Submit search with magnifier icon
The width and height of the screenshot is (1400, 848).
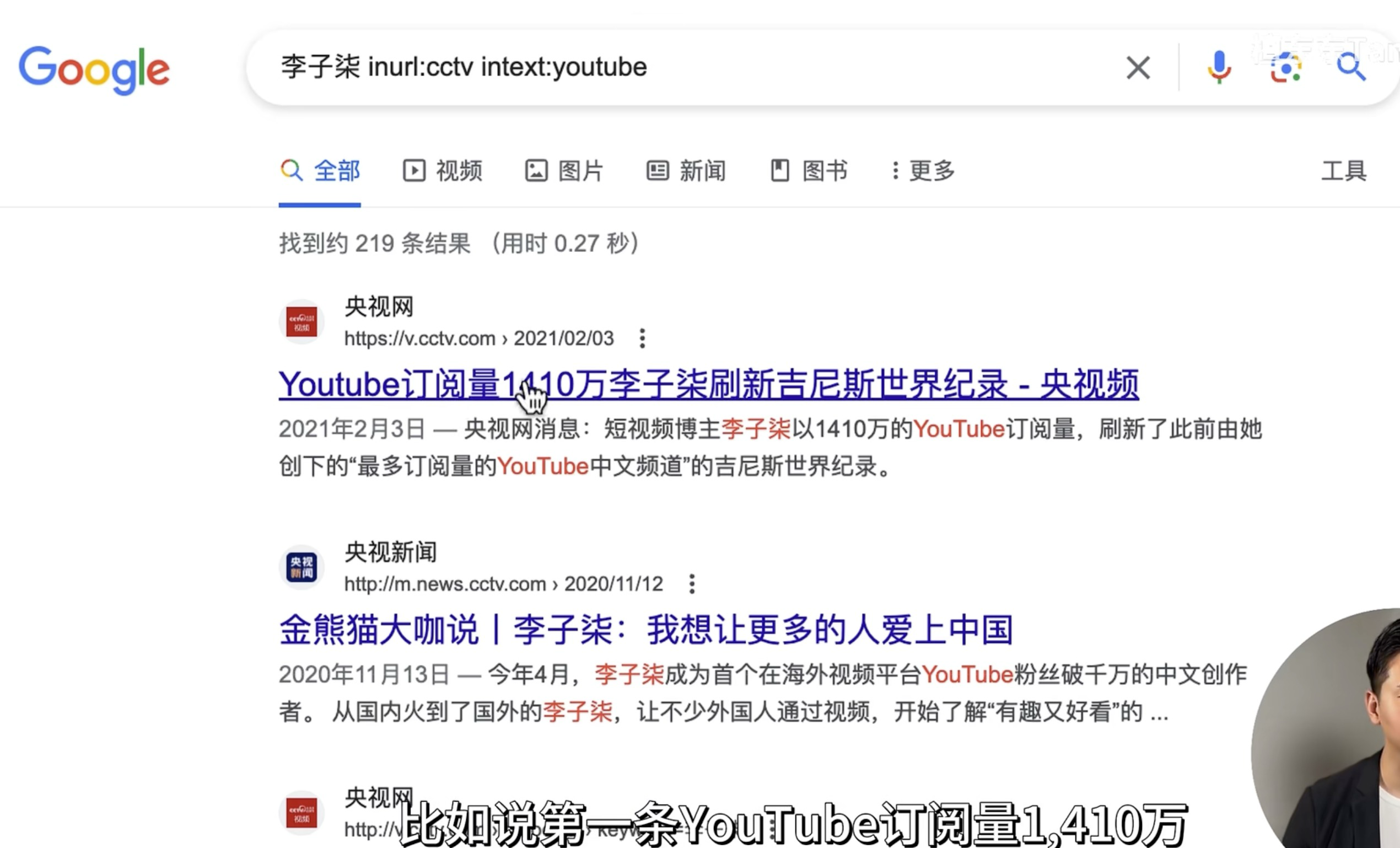point(1351,68)
